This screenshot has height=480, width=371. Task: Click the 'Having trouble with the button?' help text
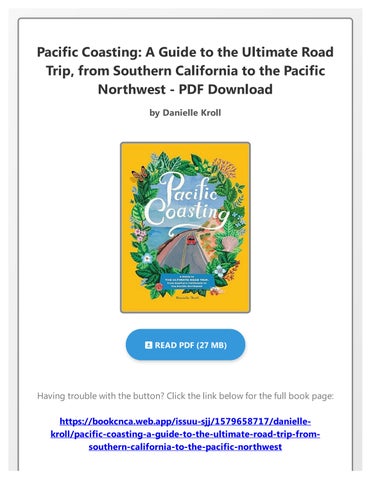(x=185, y=396)
